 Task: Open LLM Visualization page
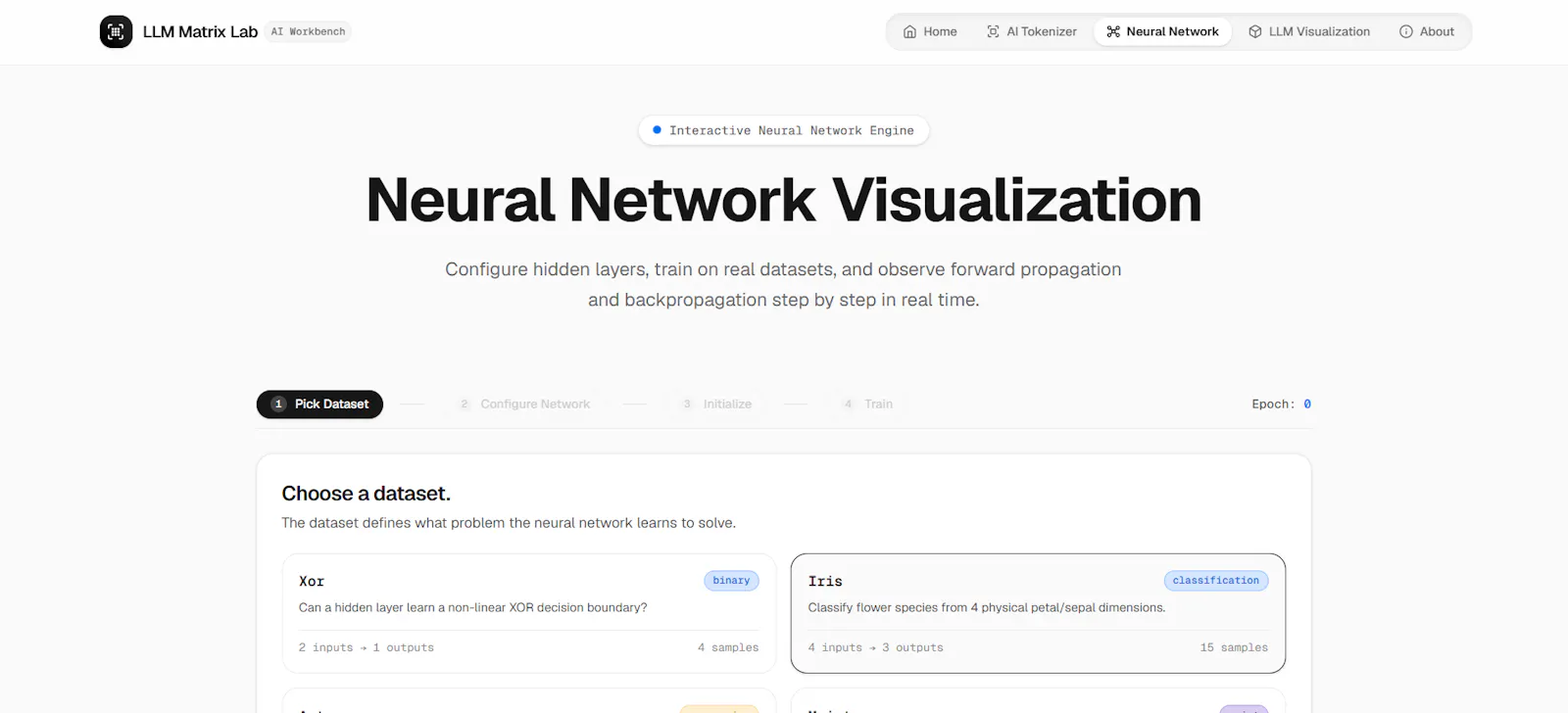pos(1309,31)
